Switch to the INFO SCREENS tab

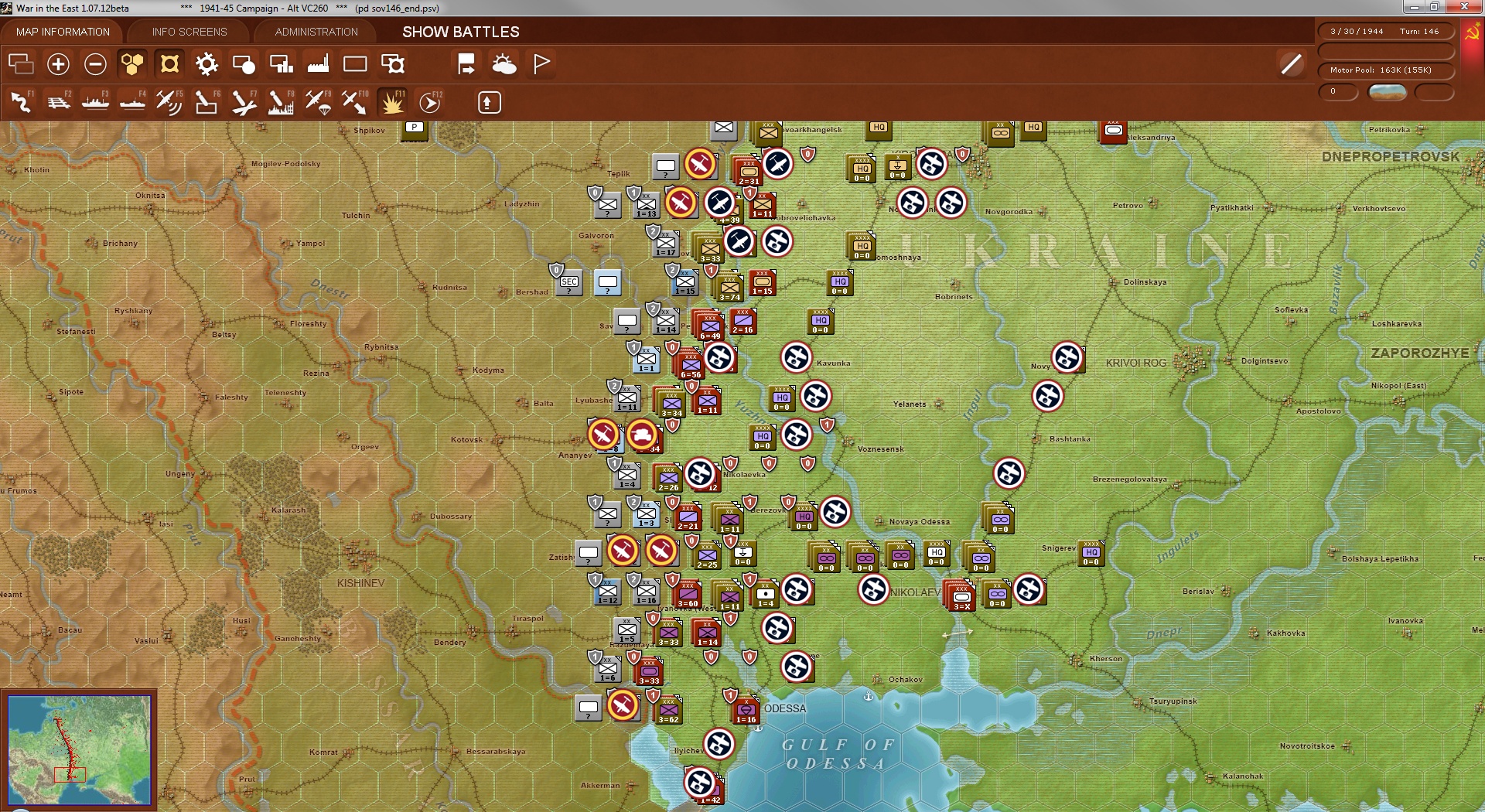[x=189, y=32]
